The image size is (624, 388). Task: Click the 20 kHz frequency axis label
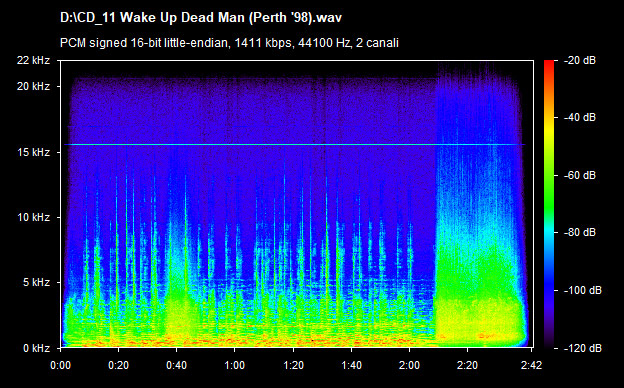pos(33,86)
